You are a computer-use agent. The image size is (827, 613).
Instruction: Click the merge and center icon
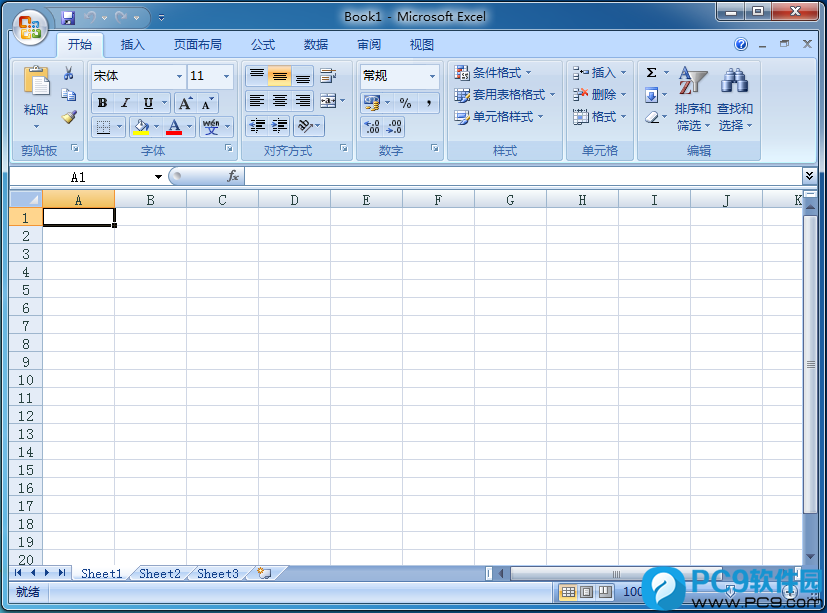(327, 101)
